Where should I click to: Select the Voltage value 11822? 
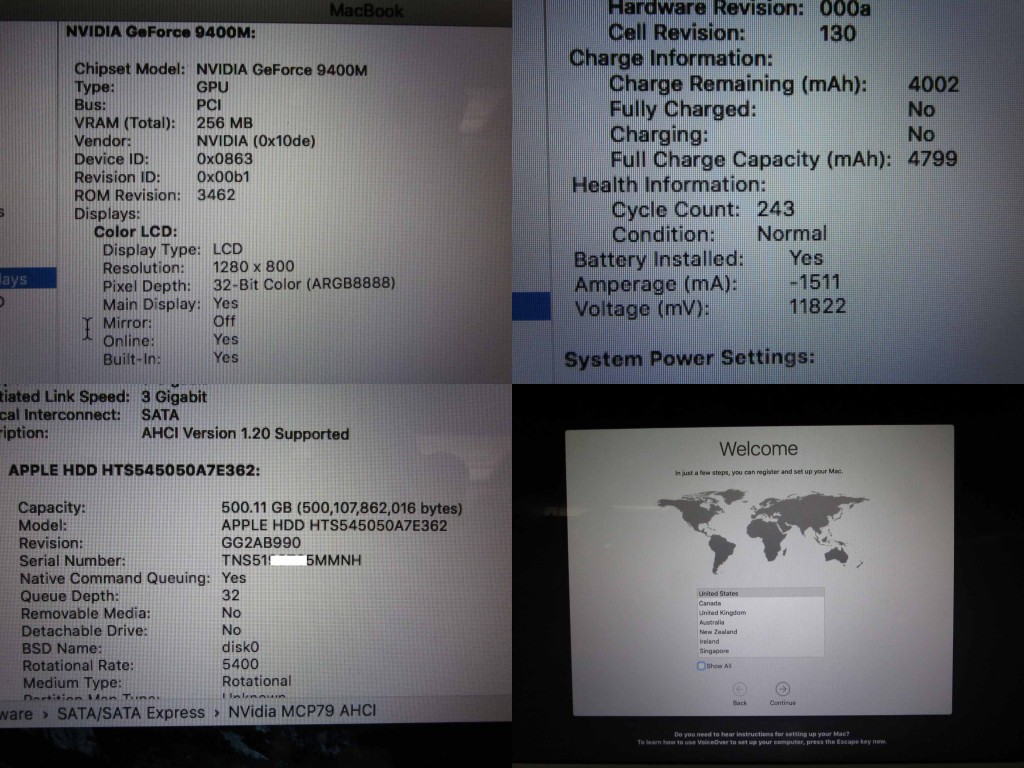point(818,306)
